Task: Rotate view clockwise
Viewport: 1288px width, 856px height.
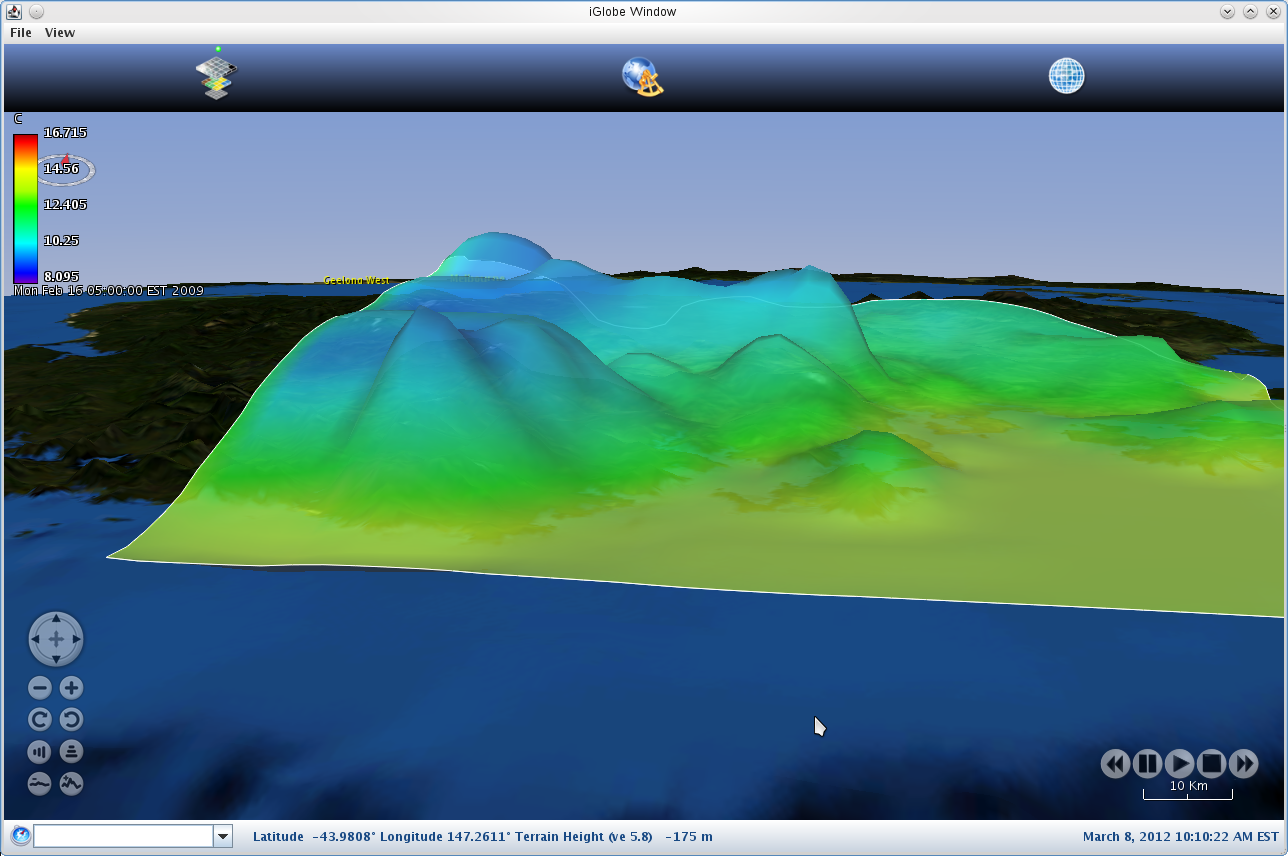Action: pos(40,719)
